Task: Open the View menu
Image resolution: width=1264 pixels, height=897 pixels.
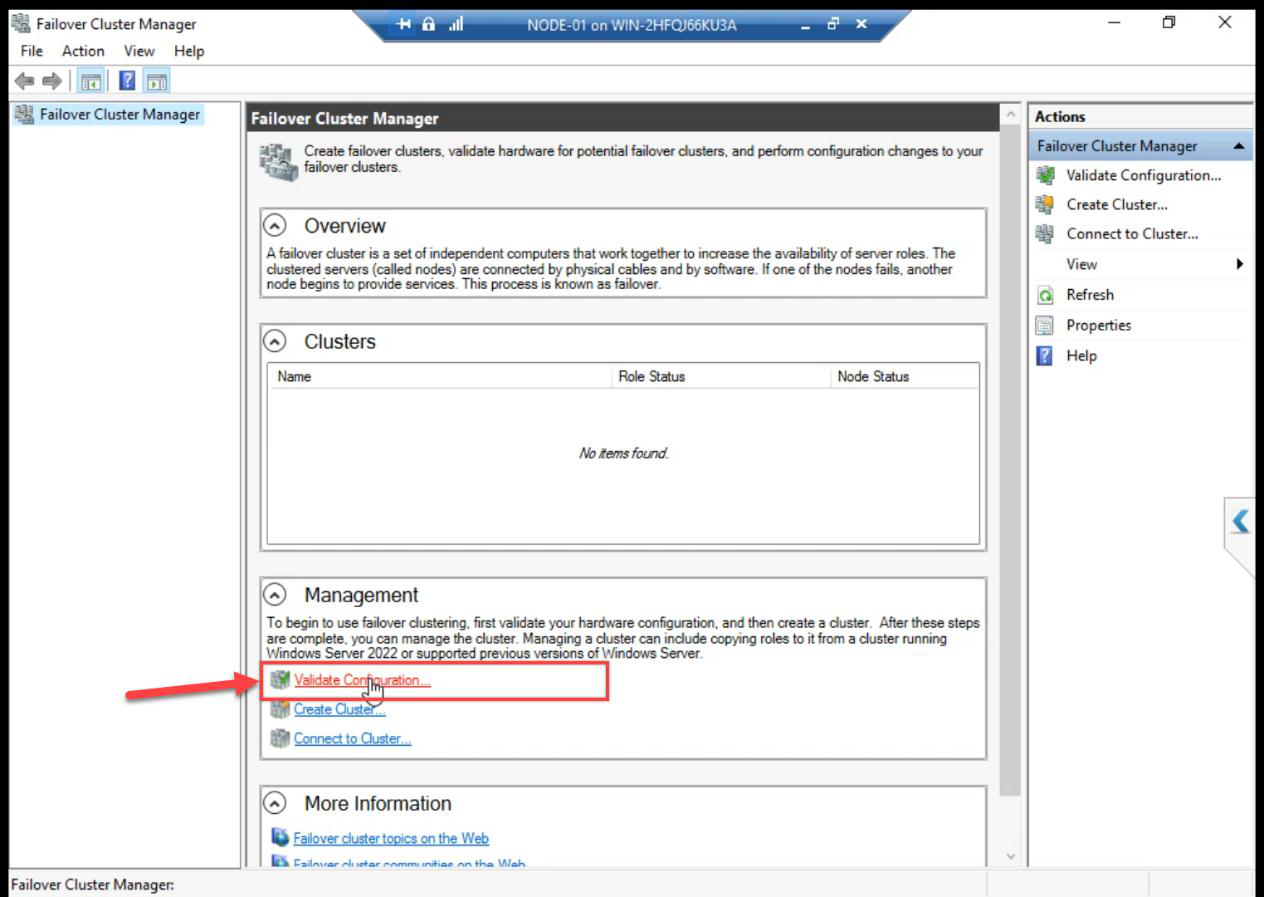Action: 139,51
